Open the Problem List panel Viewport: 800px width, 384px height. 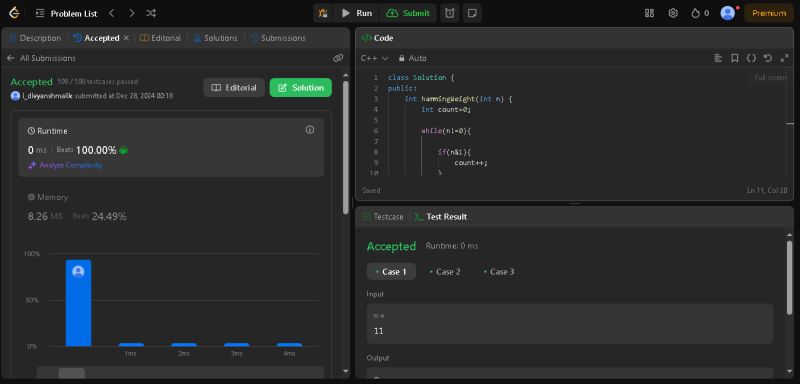coord(66,13)
